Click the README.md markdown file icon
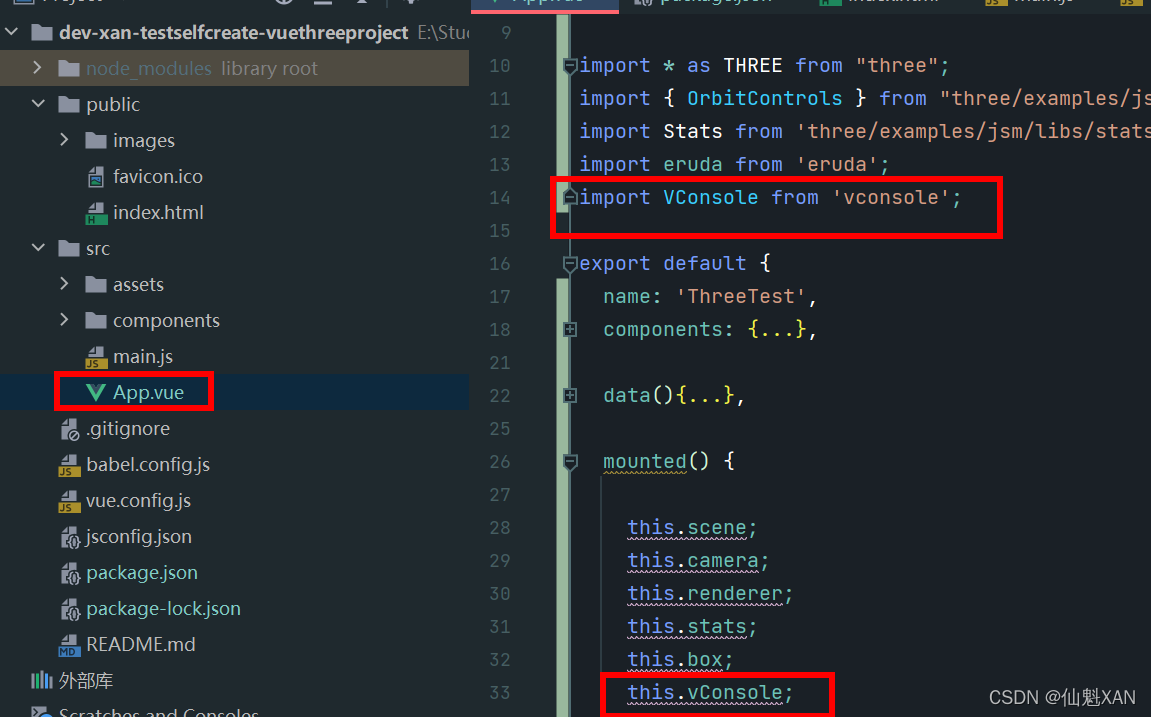 [69, 645]
